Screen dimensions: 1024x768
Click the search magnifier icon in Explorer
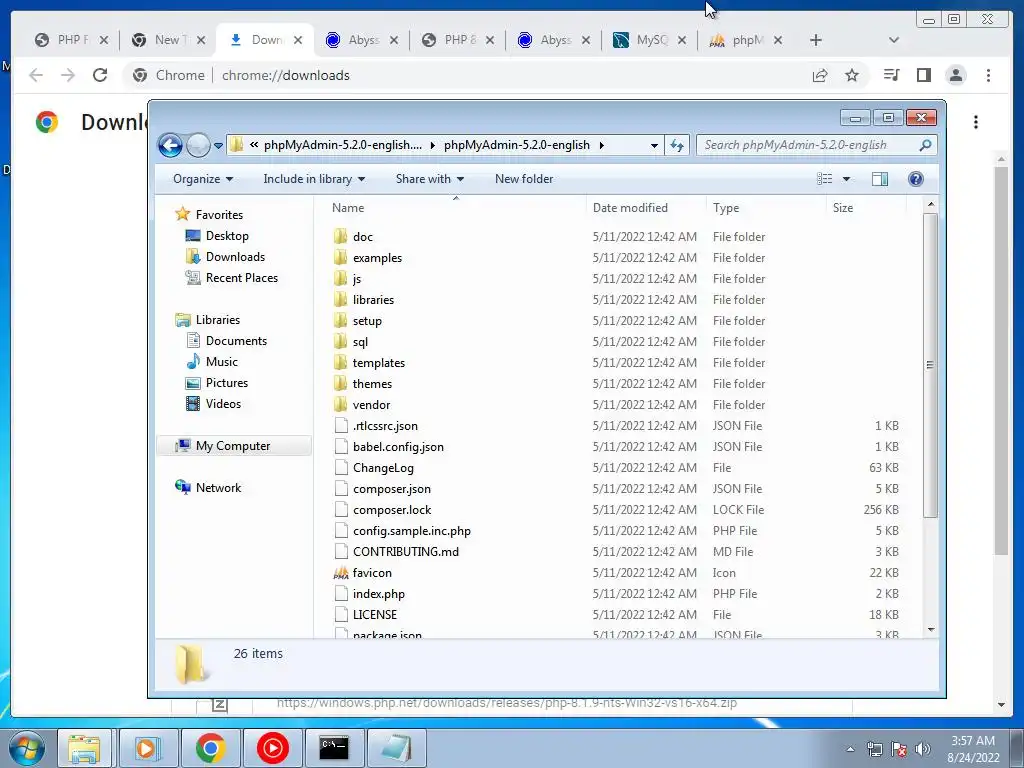coord(925,145)
